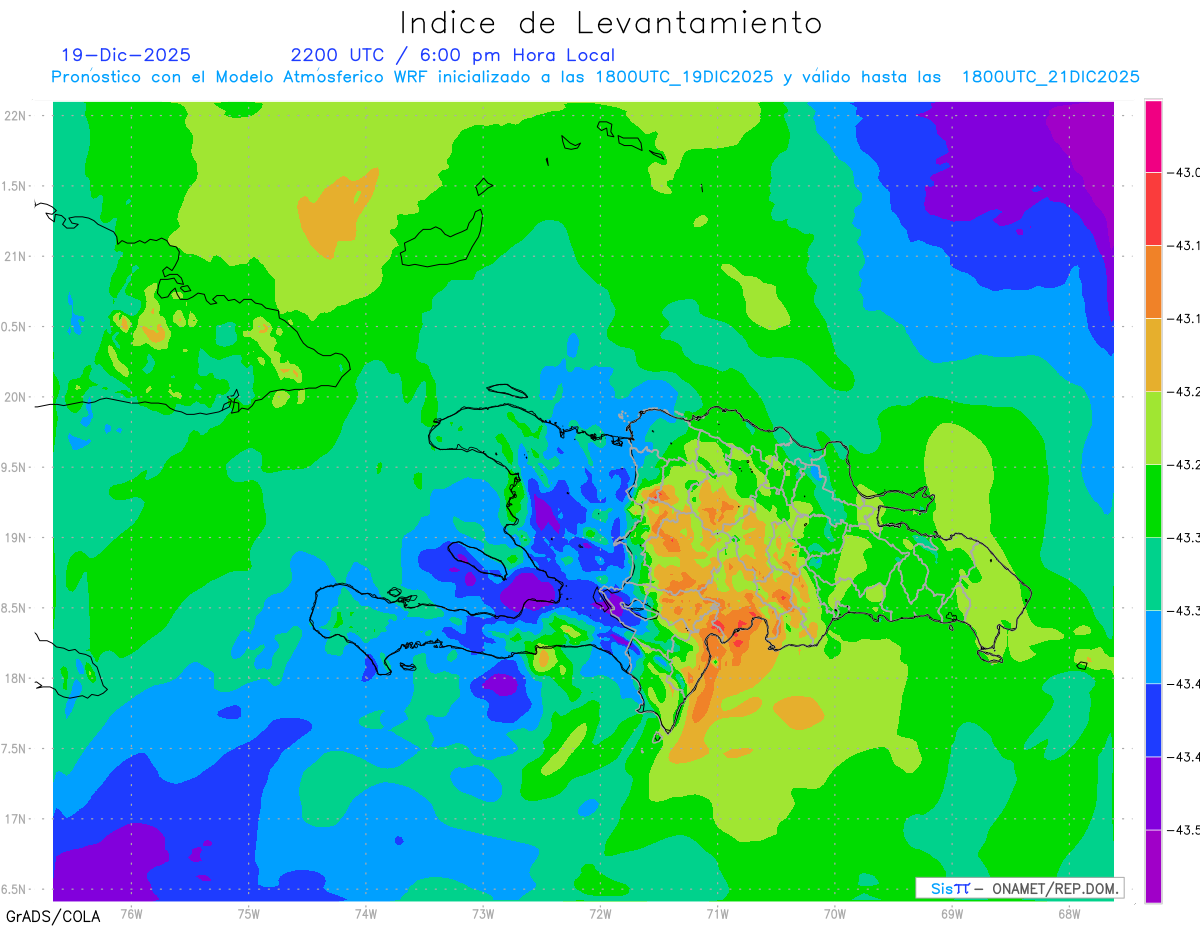Click the "22N" latitude label
This screenshot has height=927, width=1200.
pyautogui.click(x=15, y=115)
